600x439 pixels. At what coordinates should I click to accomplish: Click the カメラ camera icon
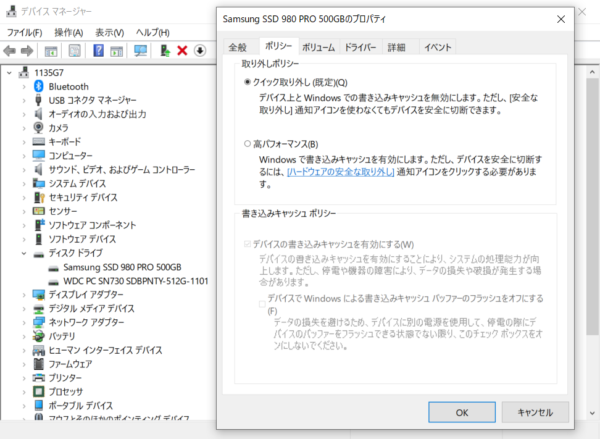pos(38,127)
